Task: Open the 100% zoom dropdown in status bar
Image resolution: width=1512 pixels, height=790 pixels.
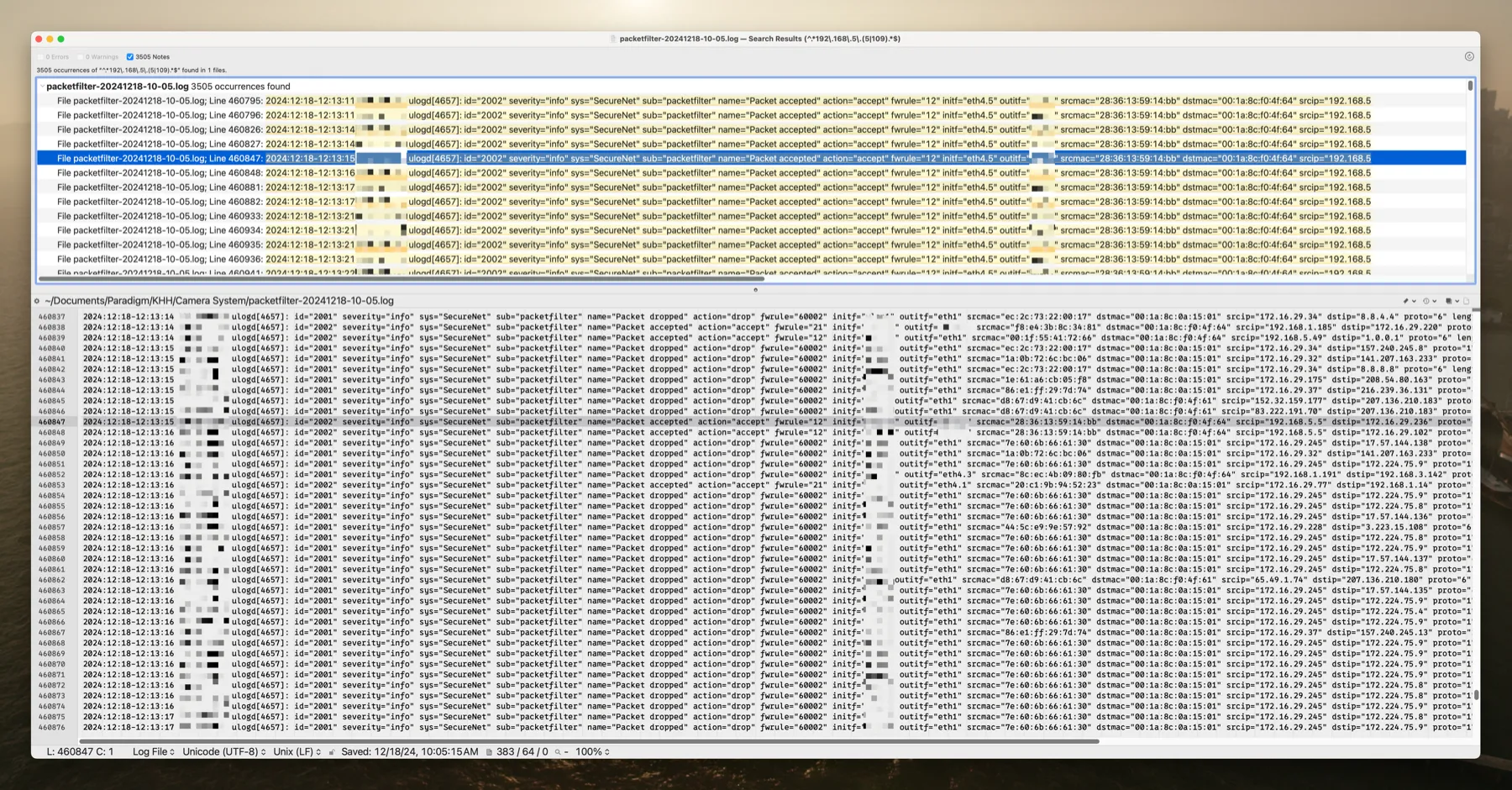Action: tap(593, 751)
